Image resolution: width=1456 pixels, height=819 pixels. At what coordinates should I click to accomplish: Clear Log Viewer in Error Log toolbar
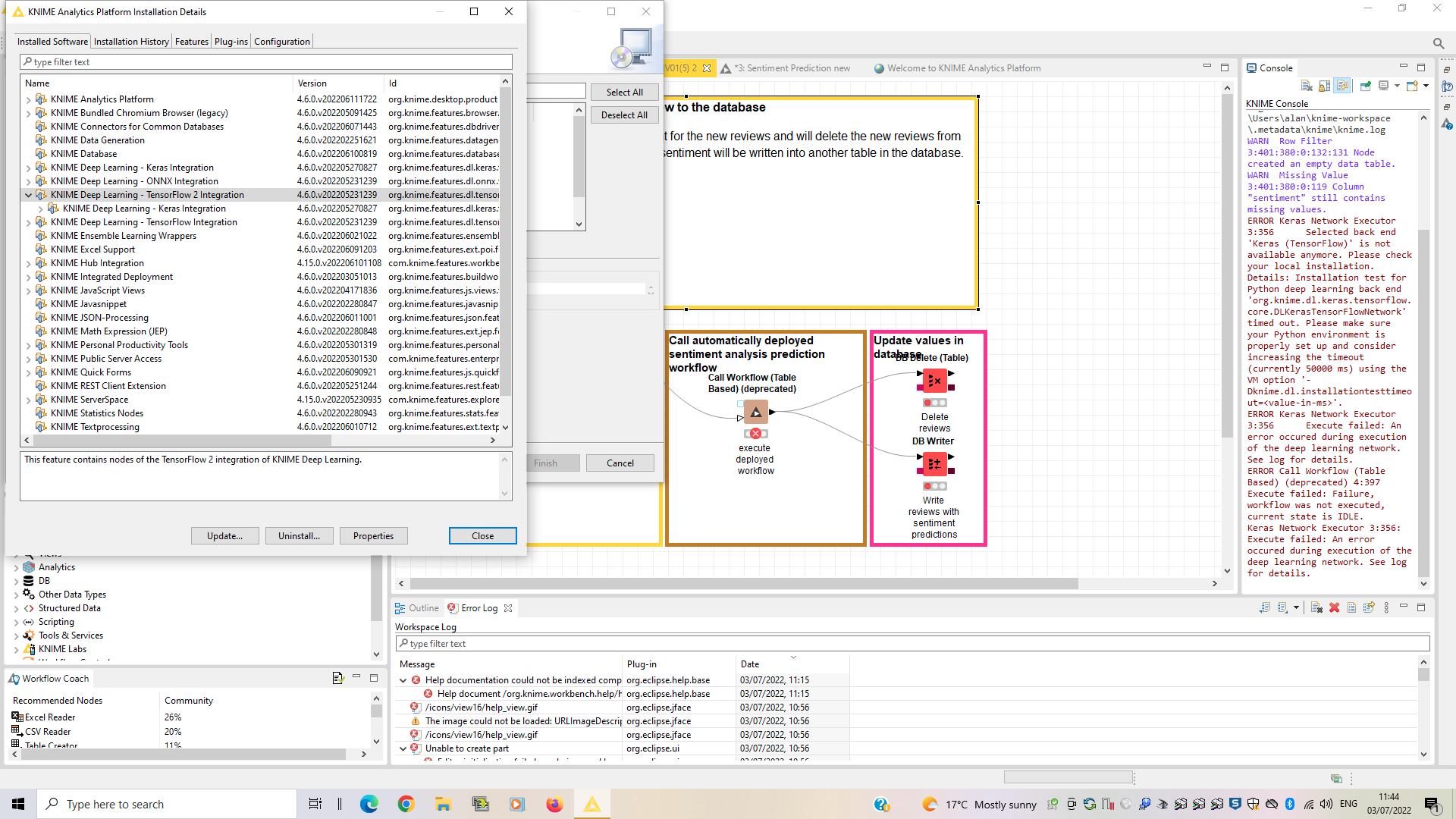coord(1316,607)
